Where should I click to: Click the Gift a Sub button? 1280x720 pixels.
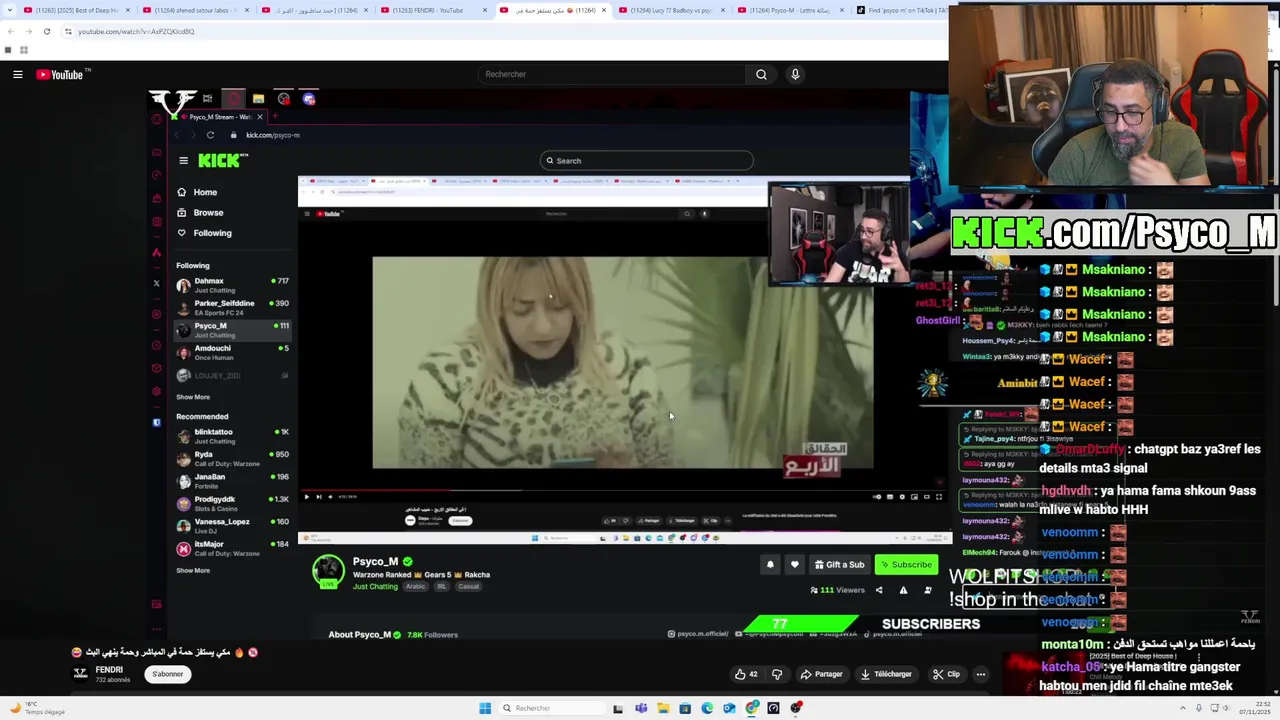[839, 565]
